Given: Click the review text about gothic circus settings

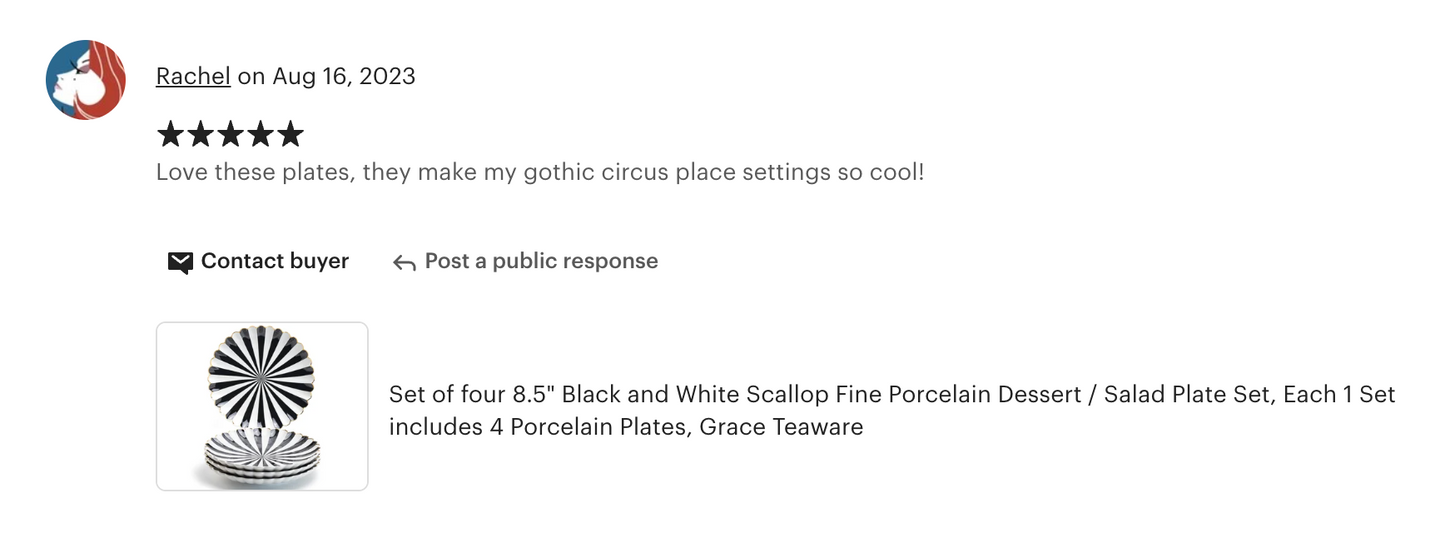Looking at the screenshot, I should click(540, 172).
